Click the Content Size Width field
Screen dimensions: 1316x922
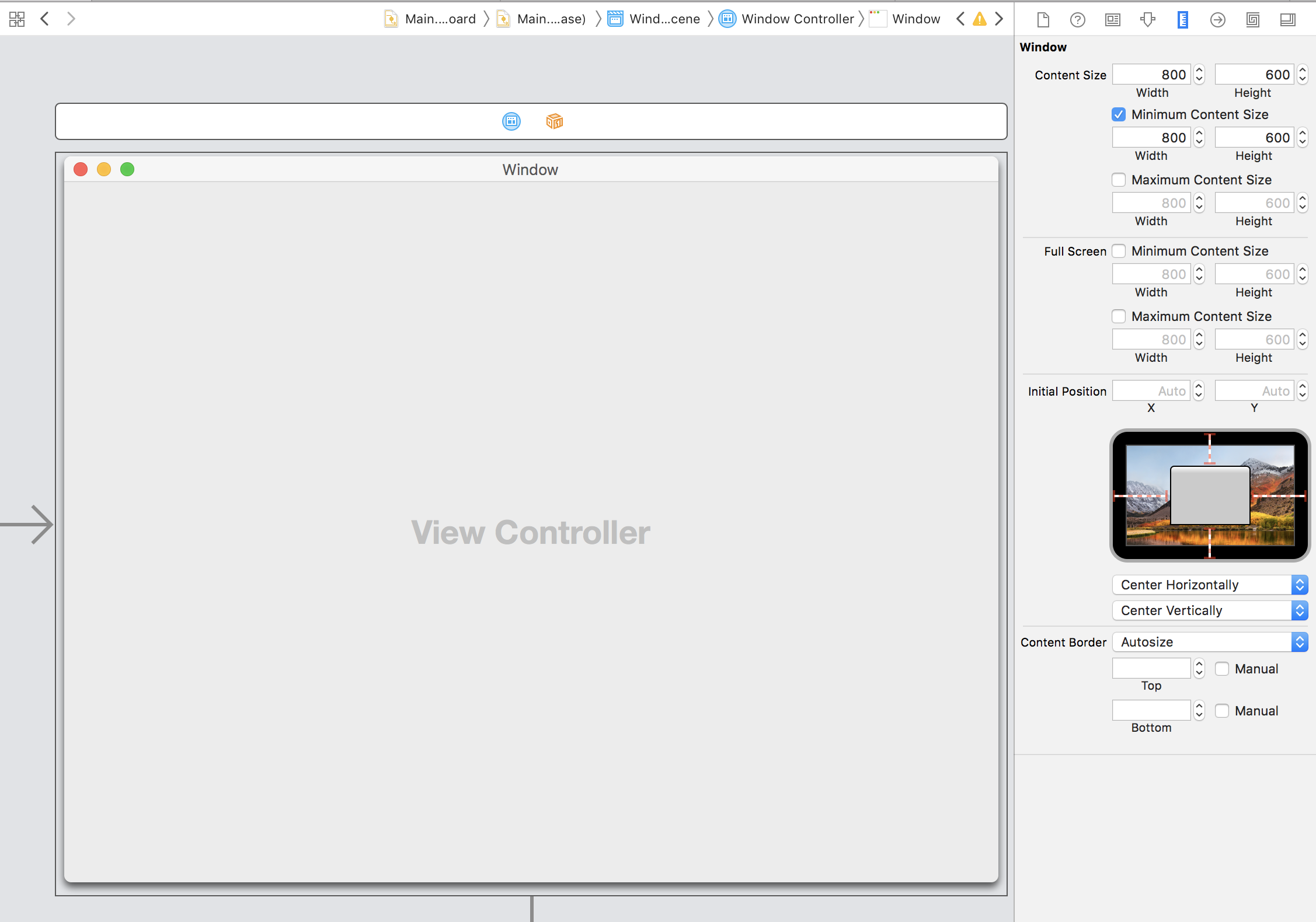pos(1151,75)
